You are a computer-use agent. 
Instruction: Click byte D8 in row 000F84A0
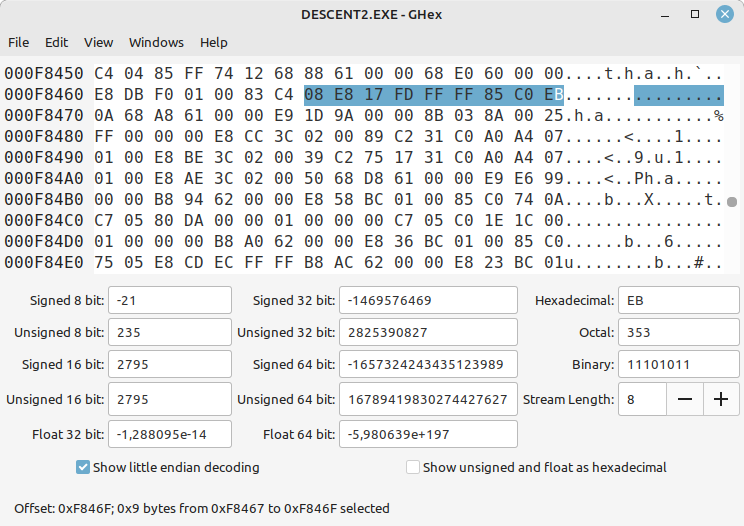pos(373,178)
